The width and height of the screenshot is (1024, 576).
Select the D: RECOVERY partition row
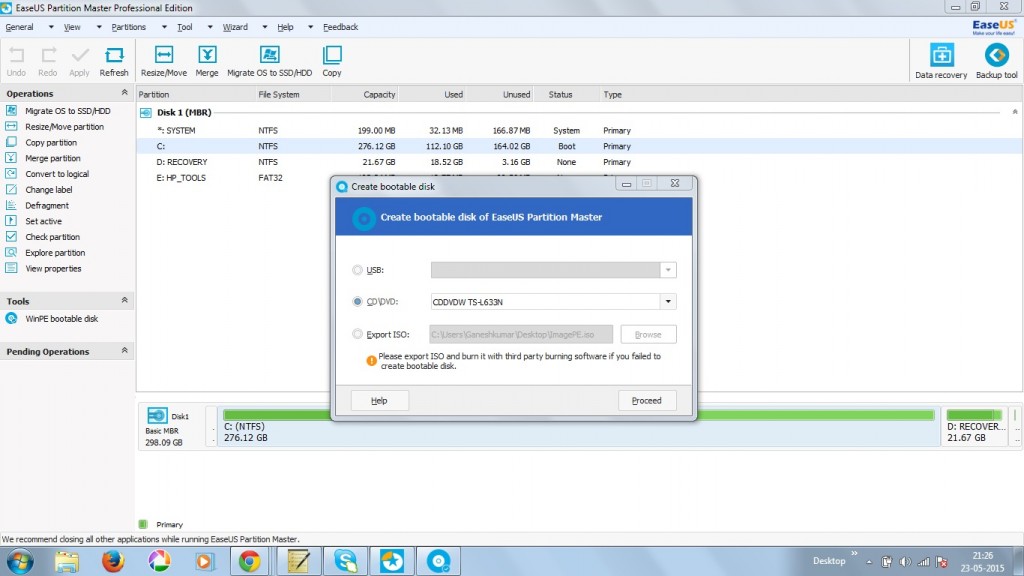point(579,162)
